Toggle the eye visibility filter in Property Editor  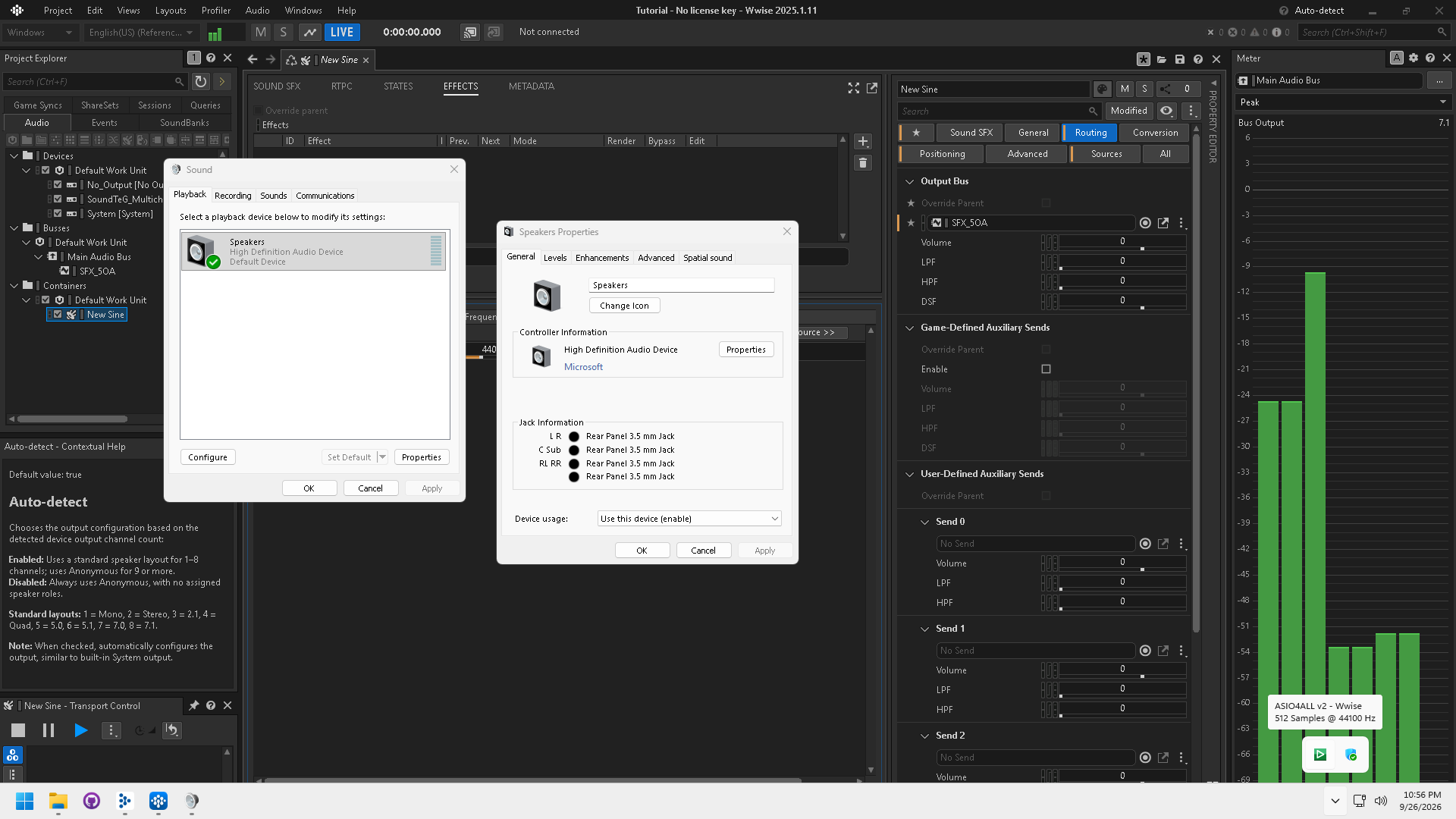click(x=1166, y=111)
